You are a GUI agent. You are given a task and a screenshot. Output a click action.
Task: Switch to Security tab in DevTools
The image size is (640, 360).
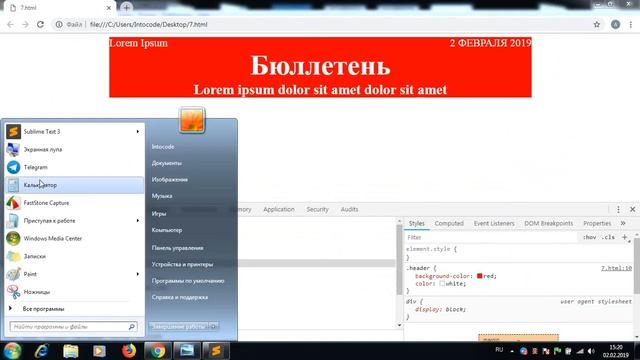tap(318, 209)
